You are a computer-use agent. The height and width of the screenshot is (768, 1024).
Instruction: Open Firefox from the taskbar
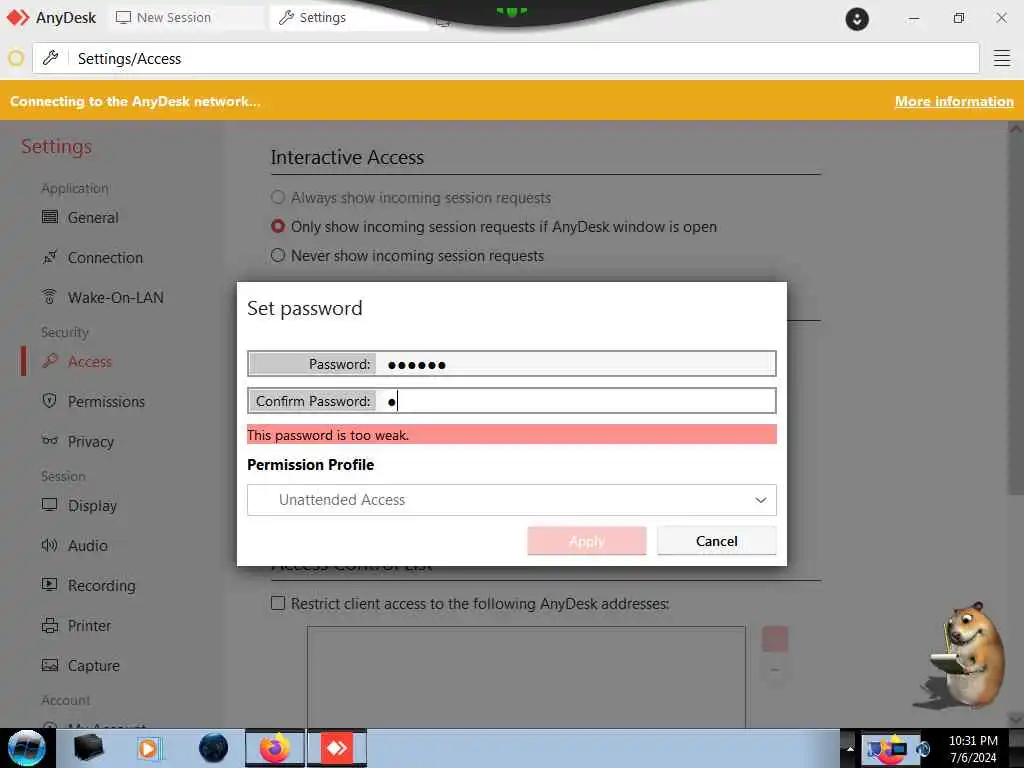[274, 748]
